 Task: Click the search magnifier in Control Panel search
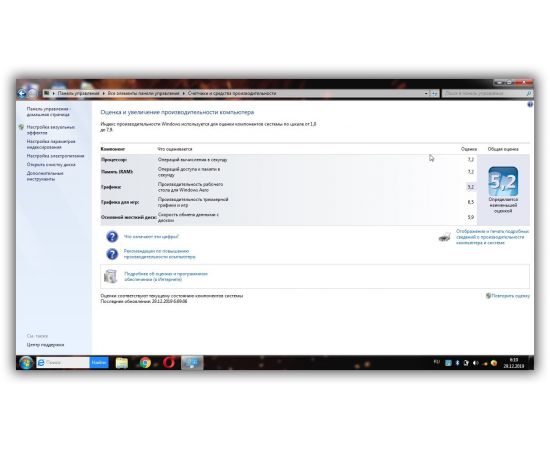pos(529,93)
